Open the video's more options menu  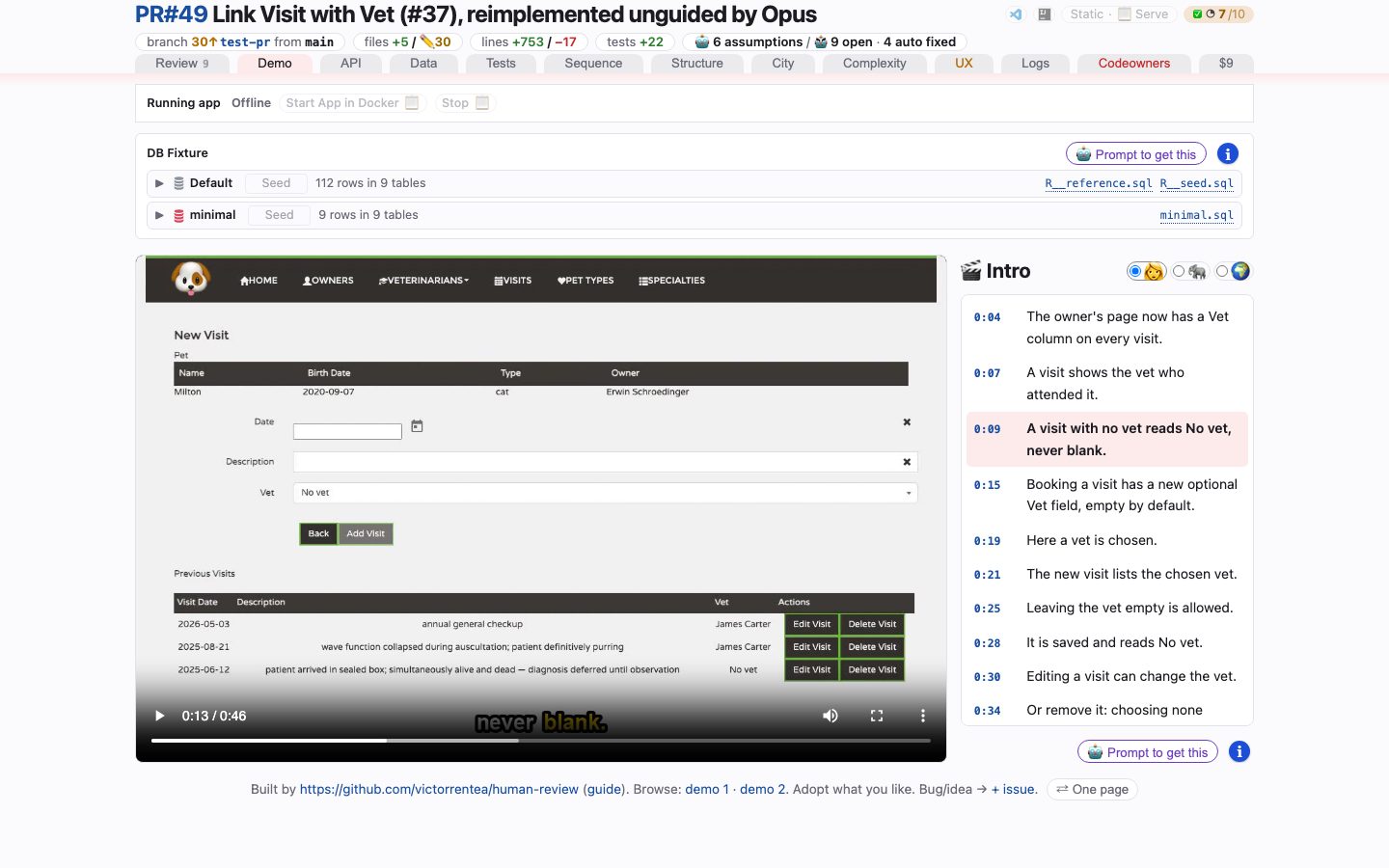tap(923, 716)
